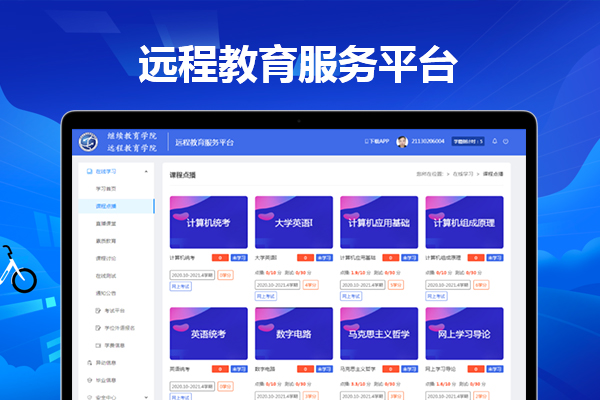Open the 计算机统考 course thumbnail

(209, 222)
